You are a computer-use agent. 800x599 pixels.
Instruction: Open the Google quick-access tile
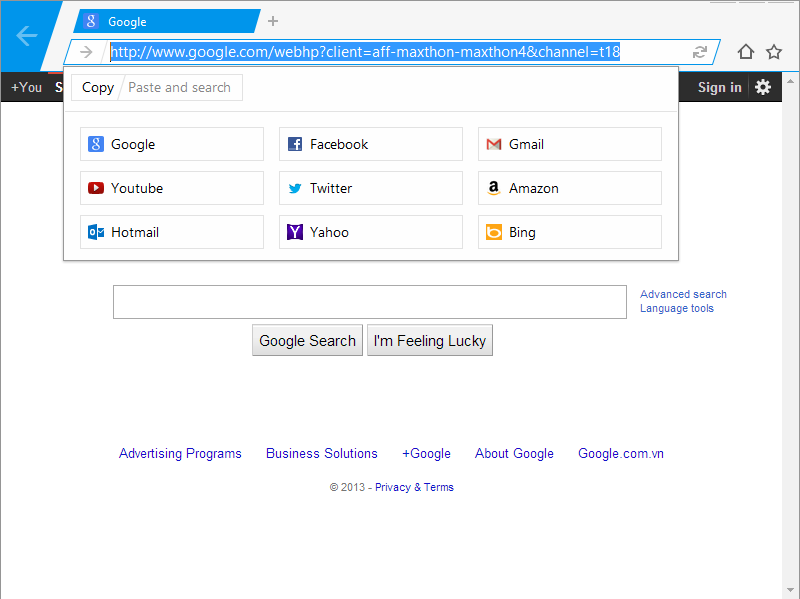172,144
